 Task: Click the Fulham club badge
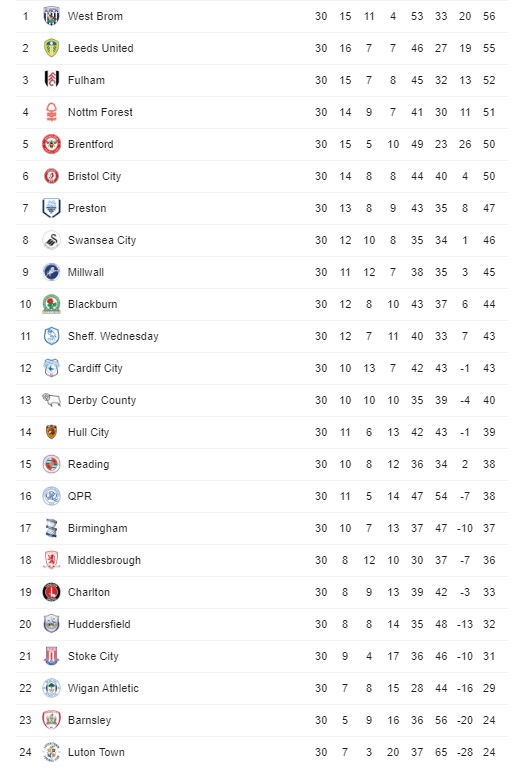51,80
